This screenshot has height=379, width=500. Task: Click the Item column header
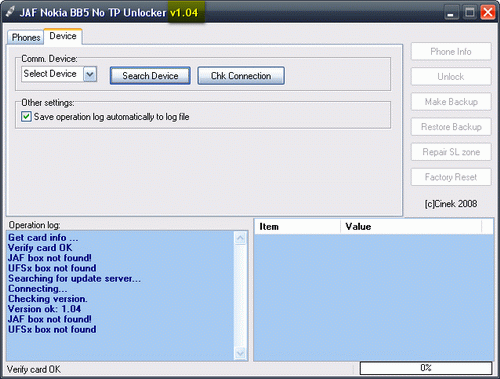(297, 227)
